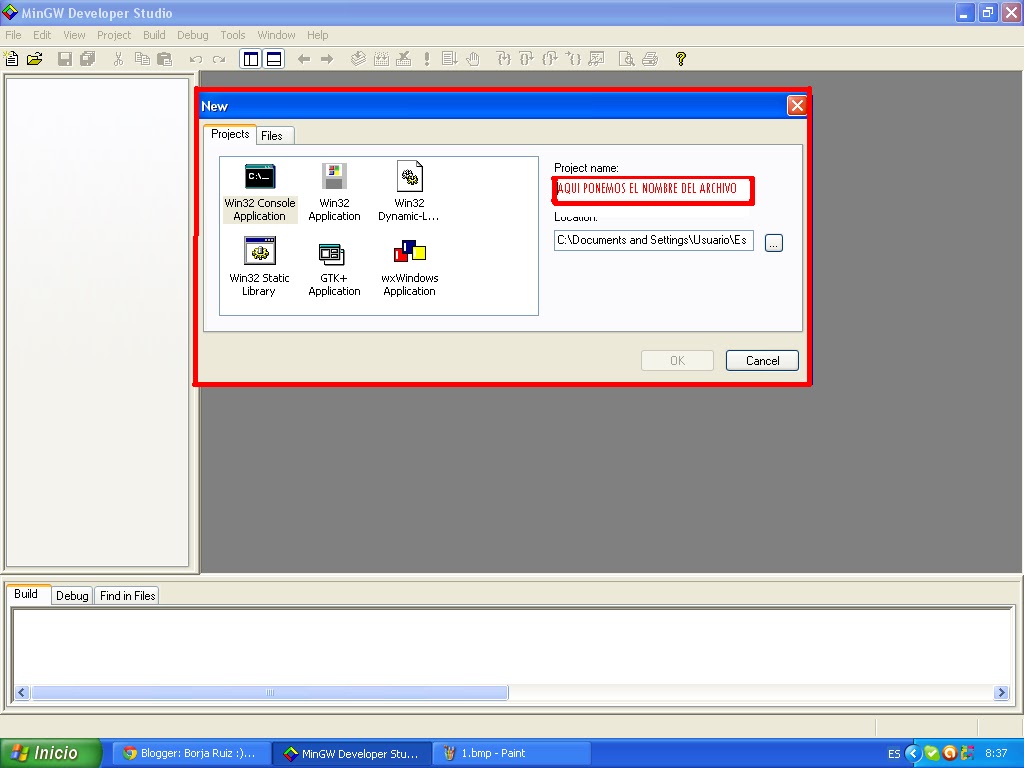The image size is (1024, 768).
Task: Select wxWindows Application project type
Action: click(x=409, y=267)
